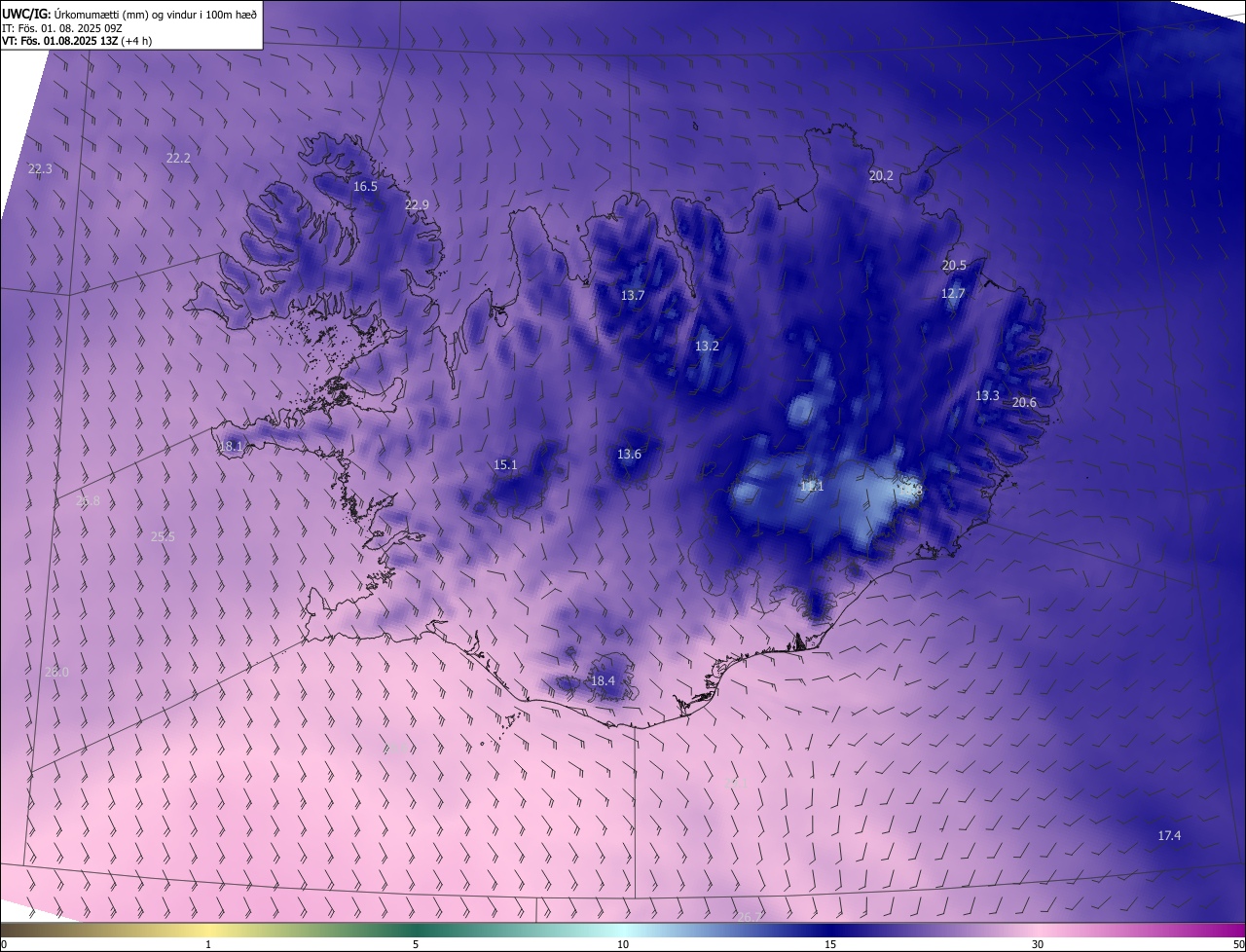Image resolution: width=1246 pixels, height=952 pixels.
Task: Click the 13.3 value label
Action: click(x=987, y=395)
